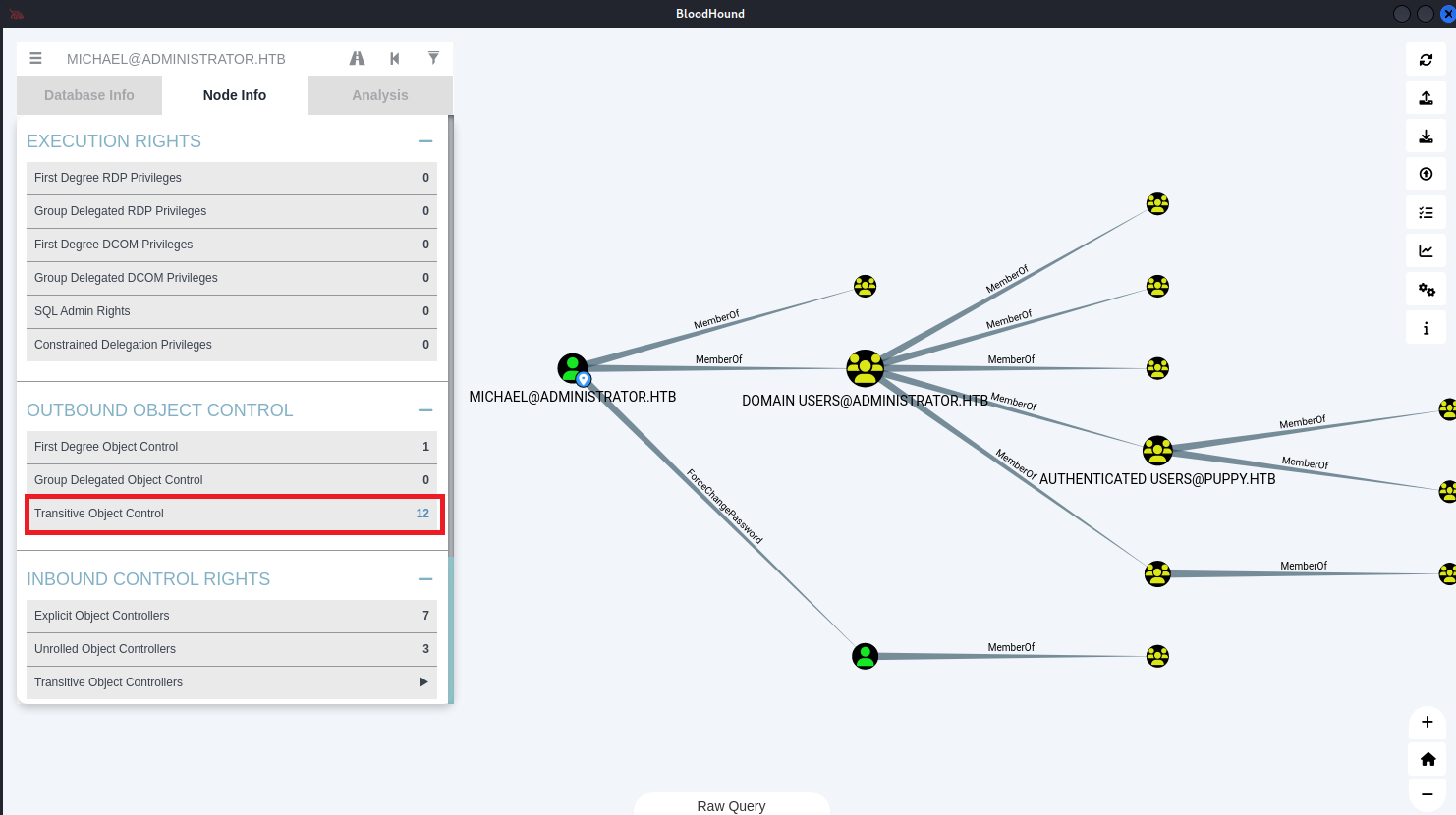Collapse the Outbound Object Control section
The height and width of the screenshot is (815, 1456).
(x=425, y=410)
